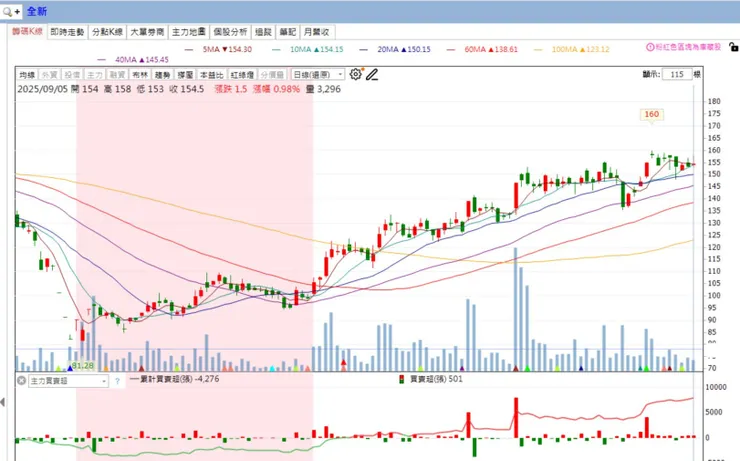The width and height of the screenshot is (740, 461).
Task: Close the 主力買賣超 indicator panel
Action: 21,380
